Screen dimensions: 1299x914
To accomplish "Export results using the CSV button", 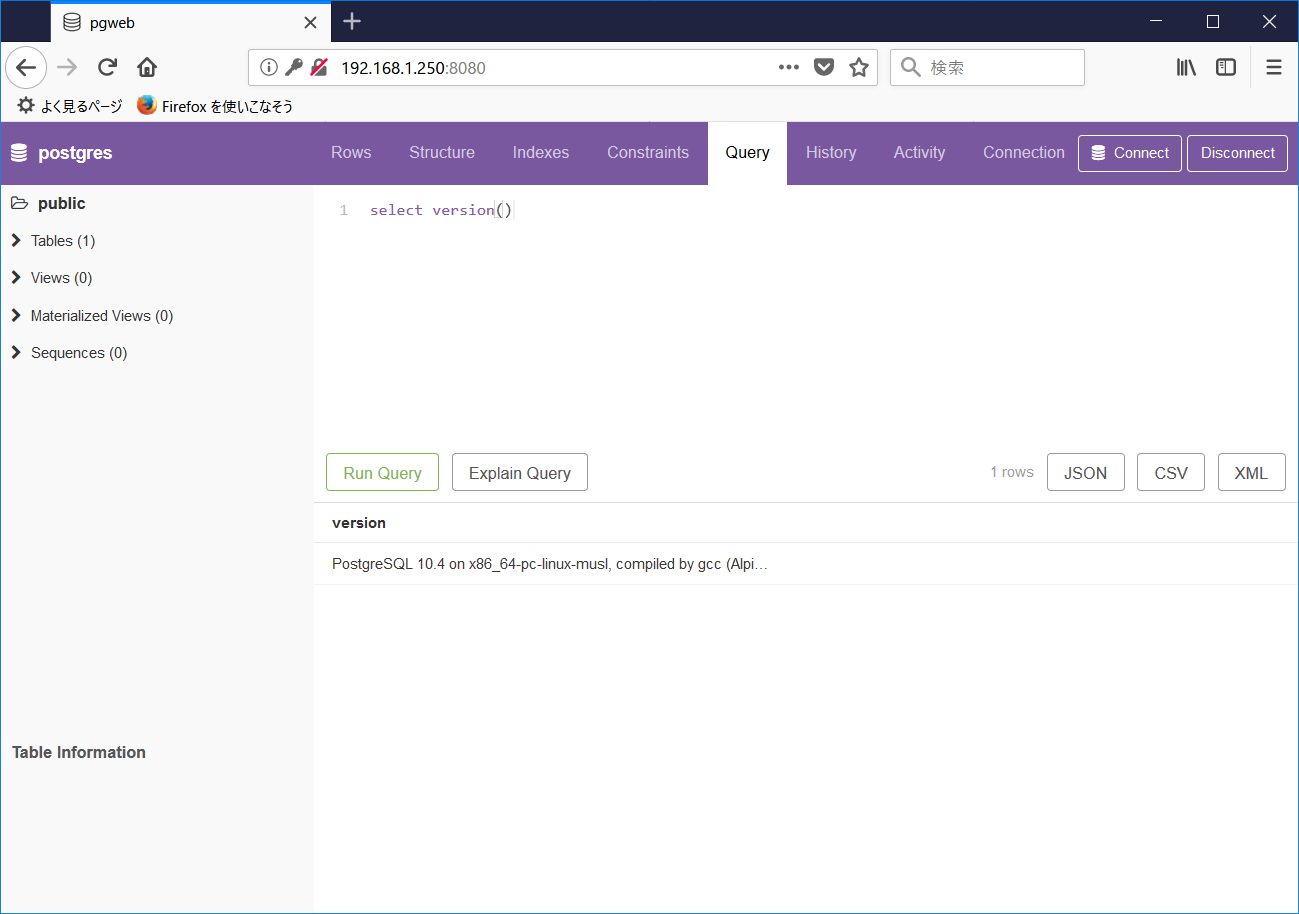I will [1170, 471].
